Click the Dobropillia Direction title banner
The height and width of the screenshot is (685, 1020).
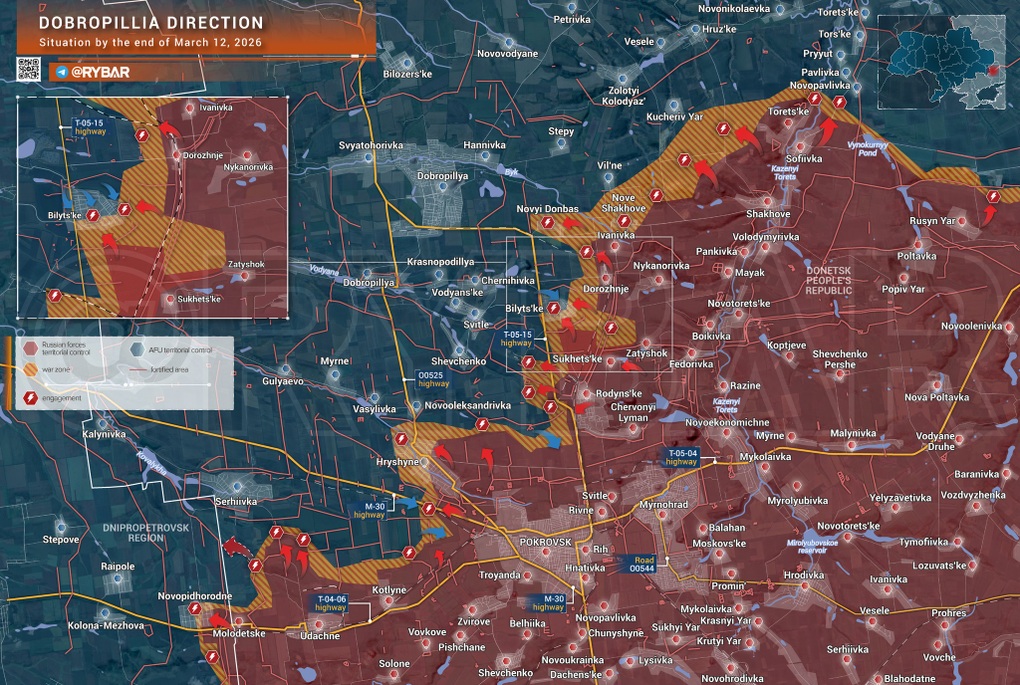point(150,23)
